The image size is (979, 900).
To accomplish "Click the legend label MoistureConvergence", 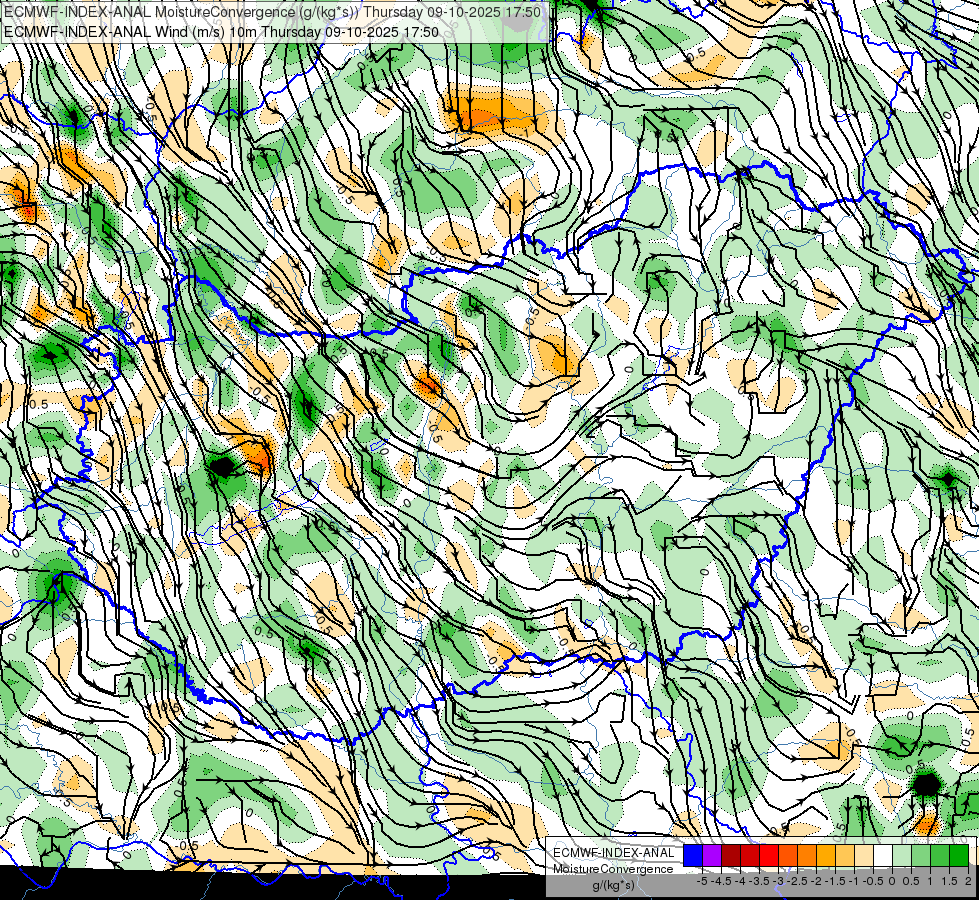I will [613, 869].
